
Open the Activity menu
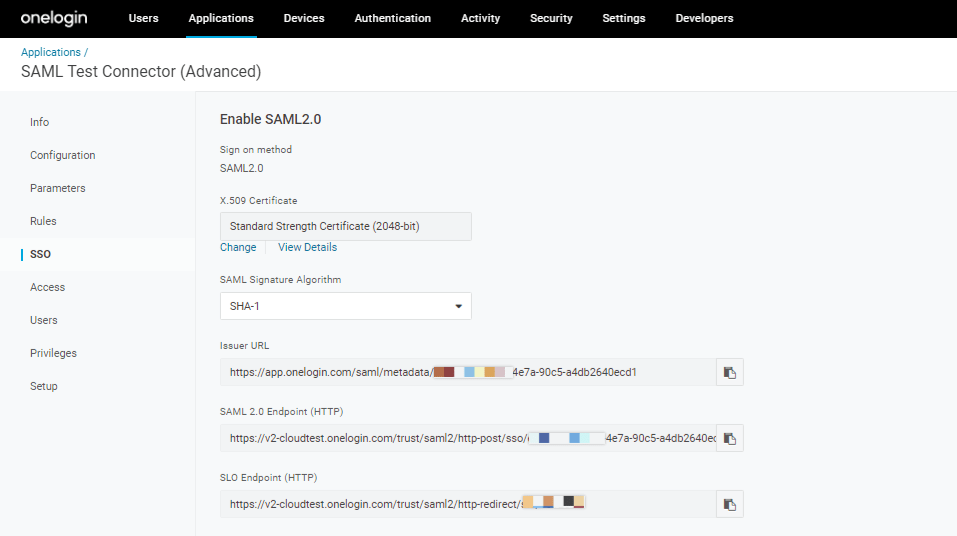point(480,18)
